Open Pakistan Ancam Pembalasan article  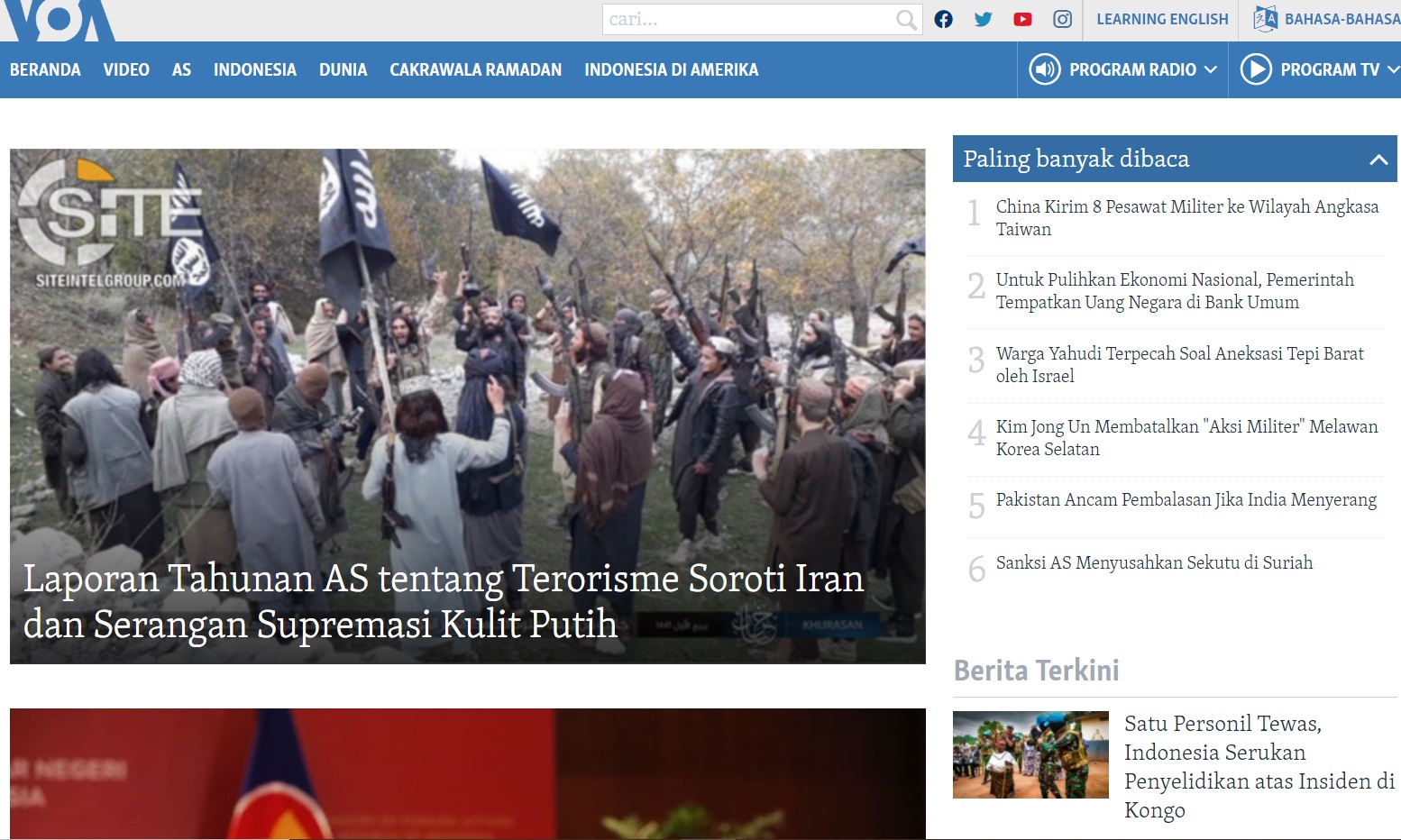(x=1186, y=499)
